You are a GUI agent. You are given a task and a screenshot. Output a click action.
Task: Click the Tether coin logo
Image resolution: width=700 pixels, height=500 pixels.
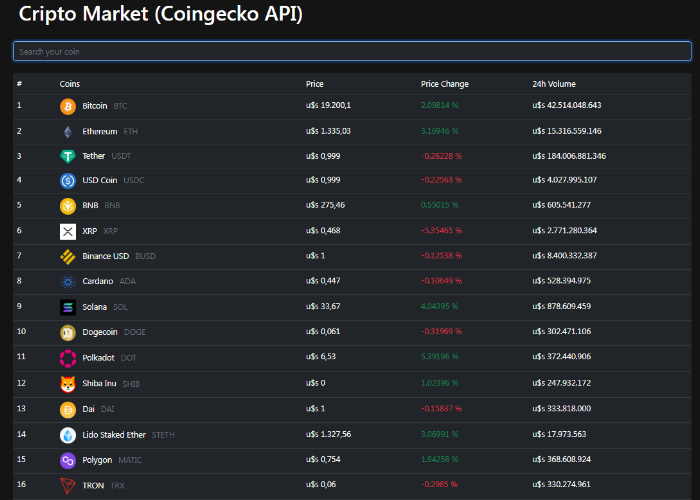point(68,156)
